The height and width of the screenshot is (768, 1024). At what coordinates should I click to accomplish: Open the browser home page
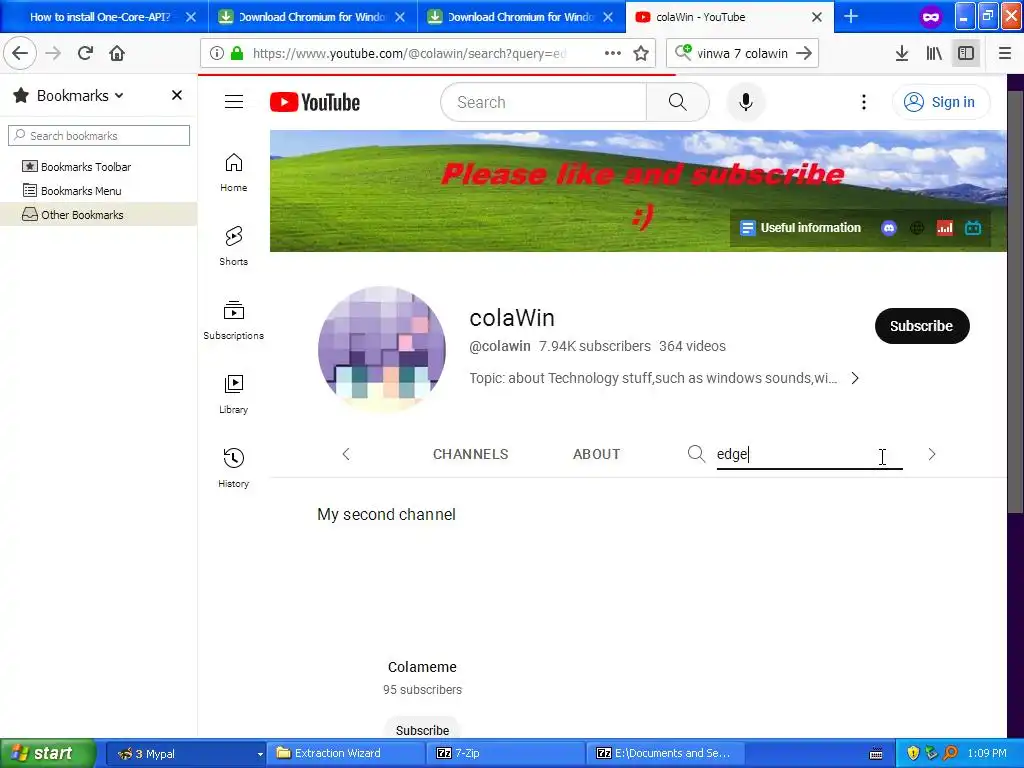(117, 53)
